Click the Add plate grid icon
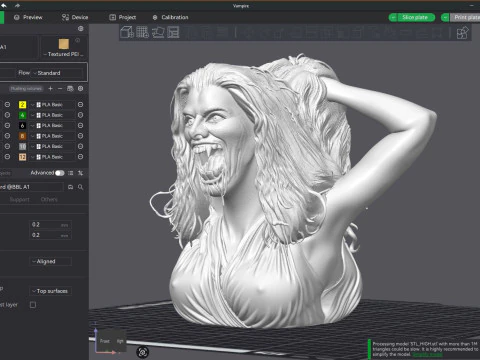The image size is (480, 360). [x=142, y=32]
